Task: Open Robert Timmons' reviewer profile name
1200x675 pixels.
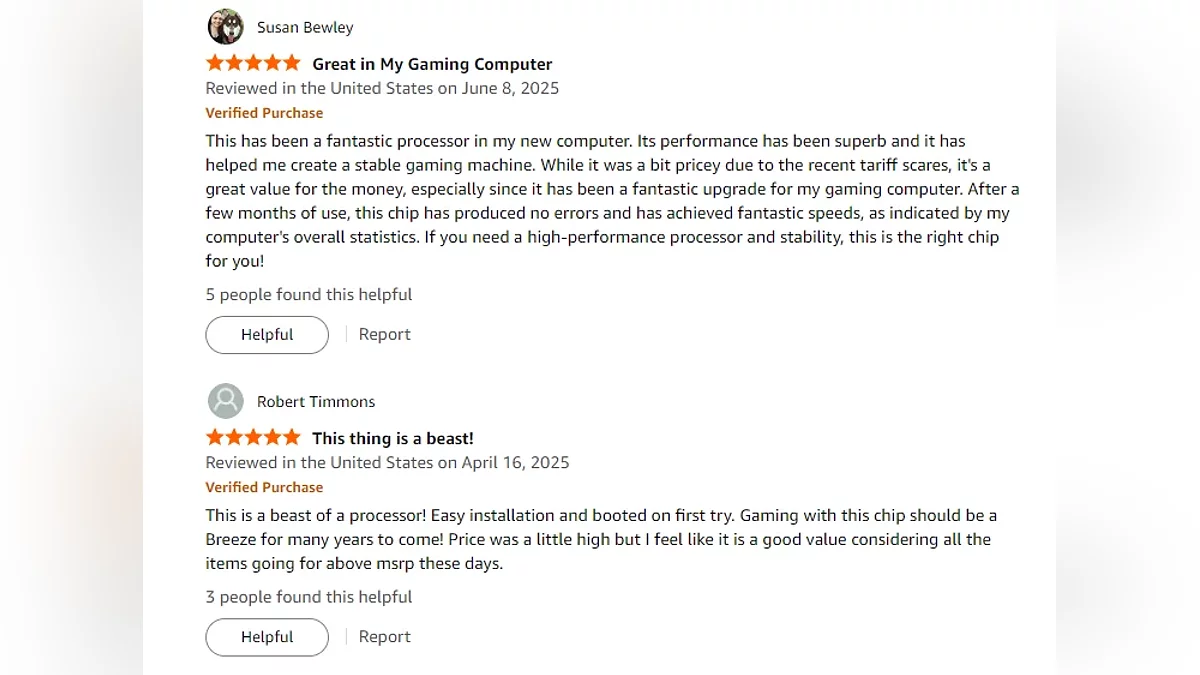Action: click(316, 401)
